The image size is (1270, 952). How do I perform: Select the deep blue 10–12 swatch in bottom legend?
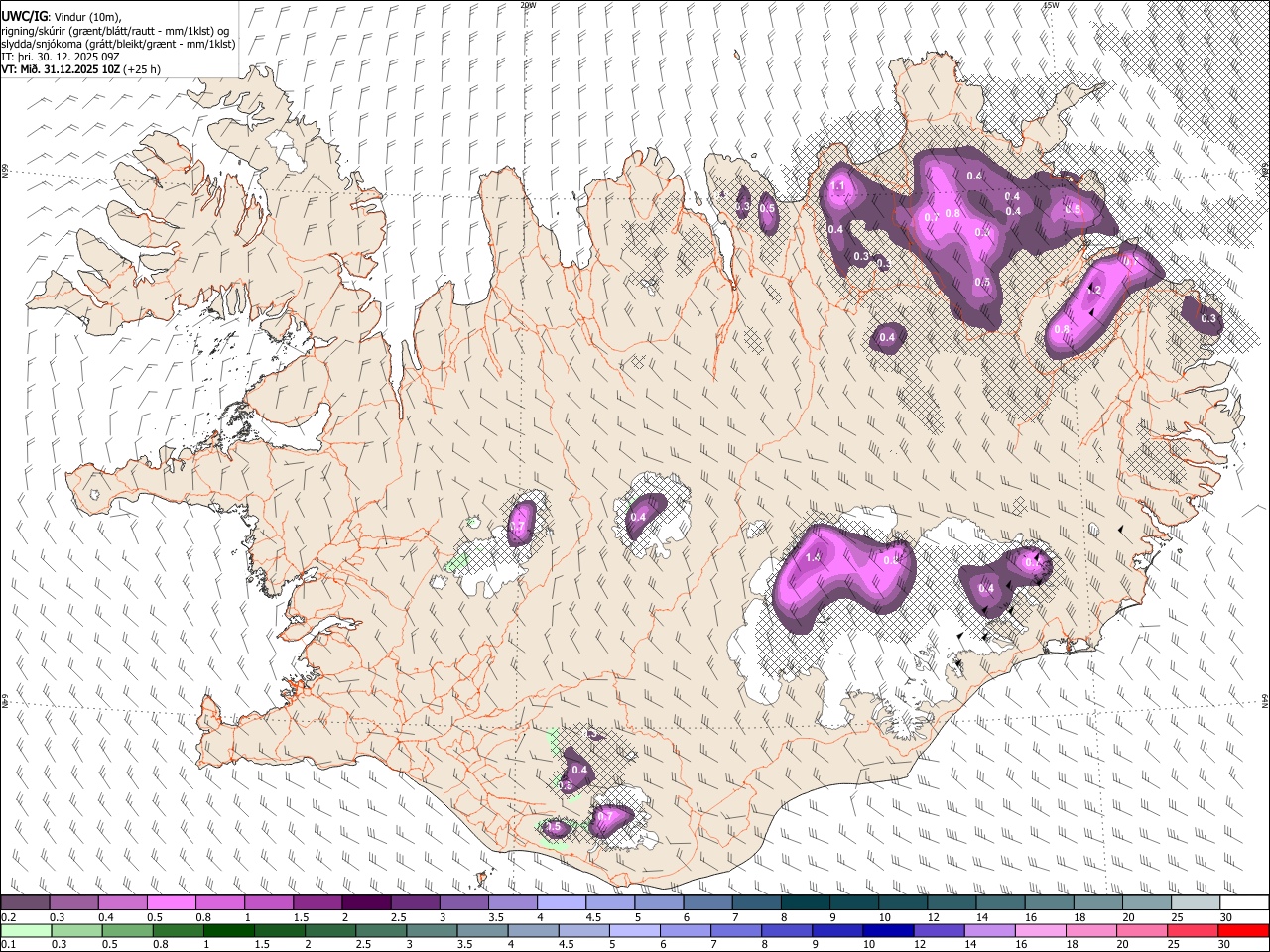[x=888, y=930]
